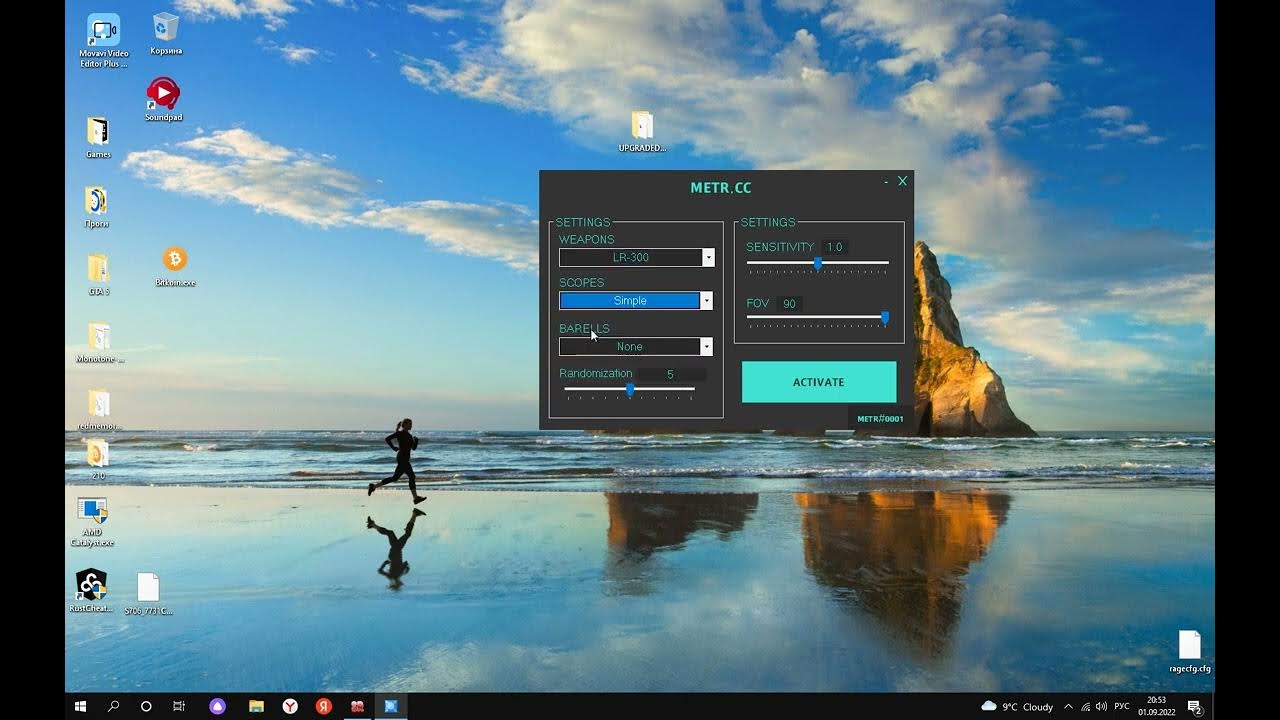Select the Bitkoin.exe desktop icon

coord(175,266)
